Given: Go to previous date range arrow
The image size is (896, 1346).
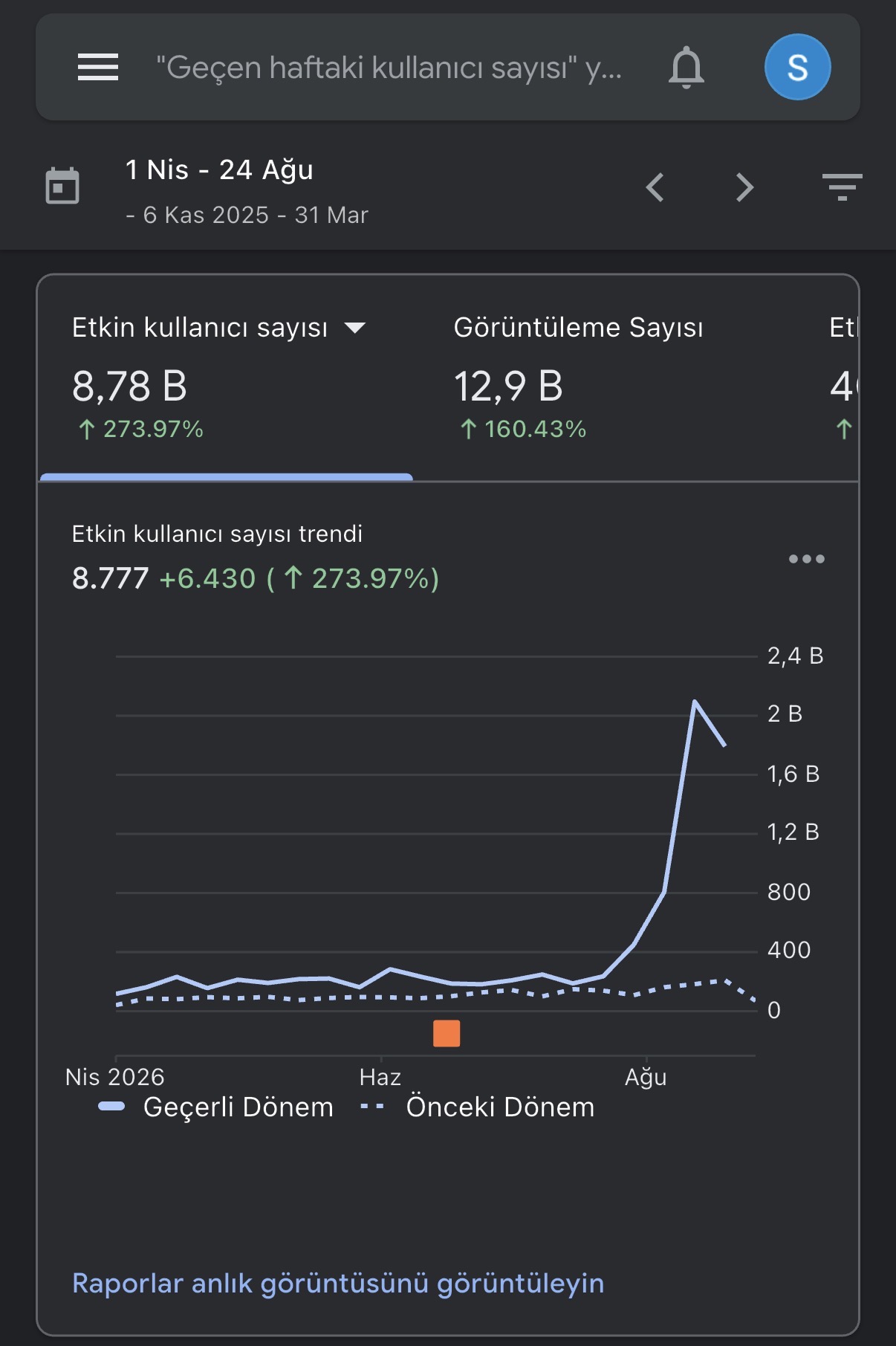Looking at the screenshot, I should [x=655, y=187].
